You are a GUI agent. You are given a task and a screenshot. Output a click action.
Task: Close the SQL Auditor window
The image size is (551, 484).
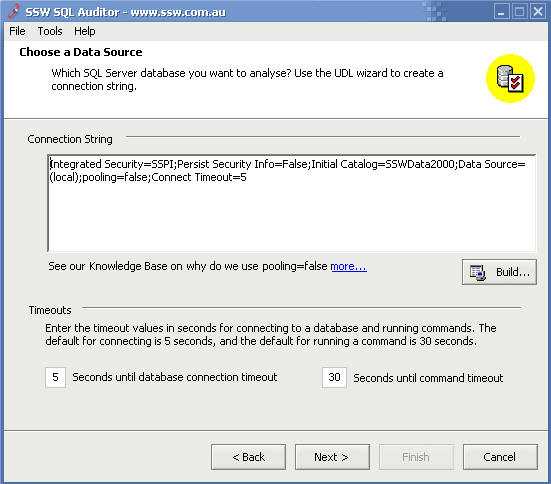(538, 12)
